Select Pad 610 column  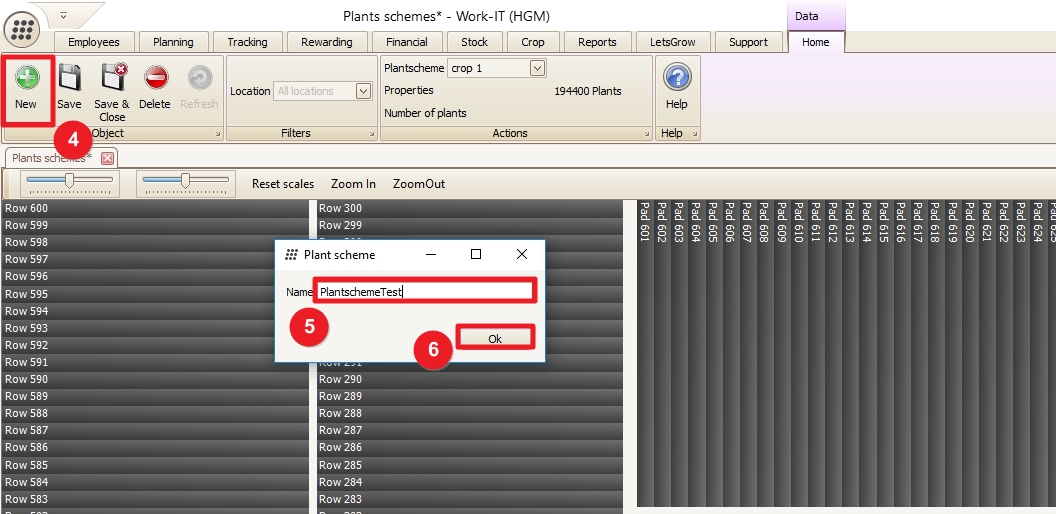point(799,353)
